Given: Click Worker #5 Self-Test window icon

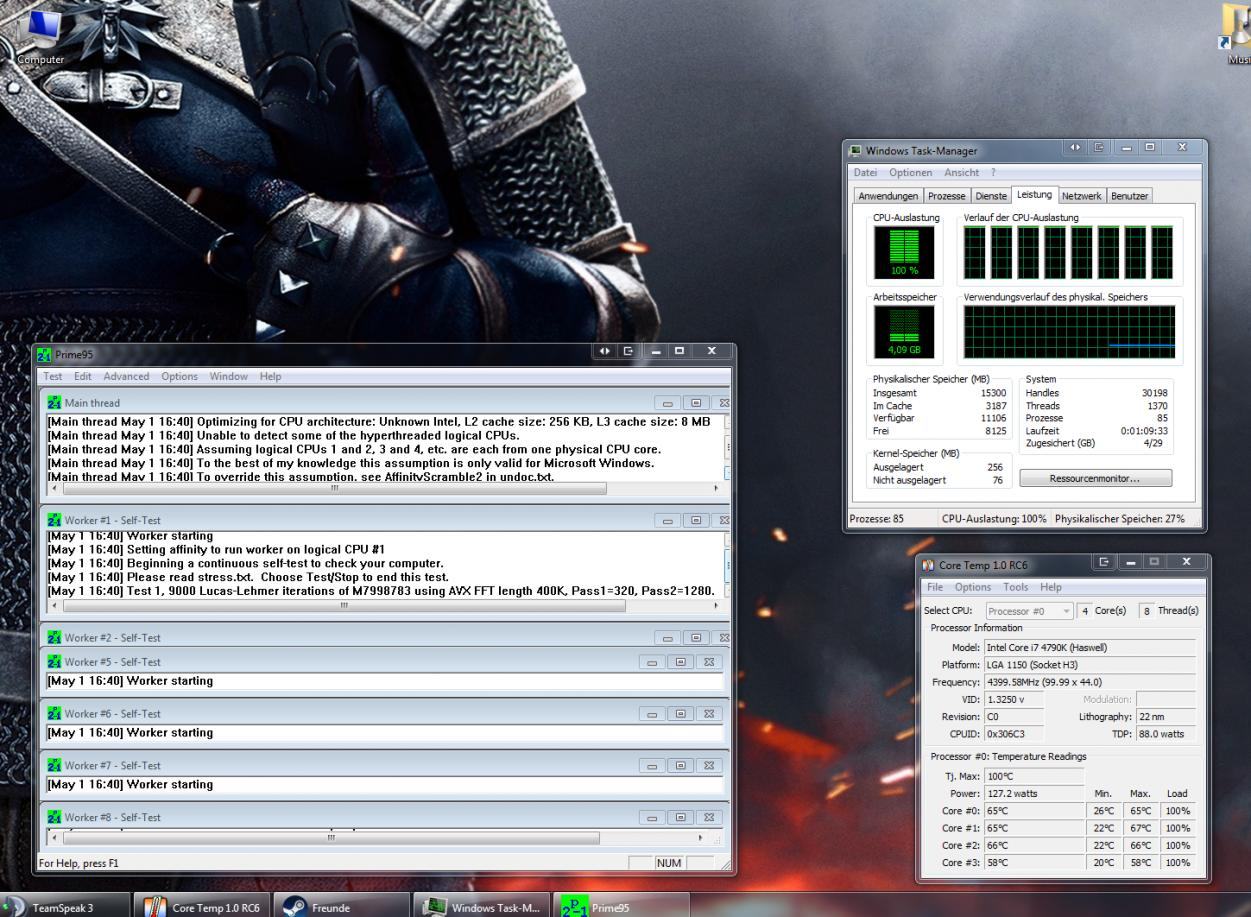Looking at the screenshot, I should 54,661.
